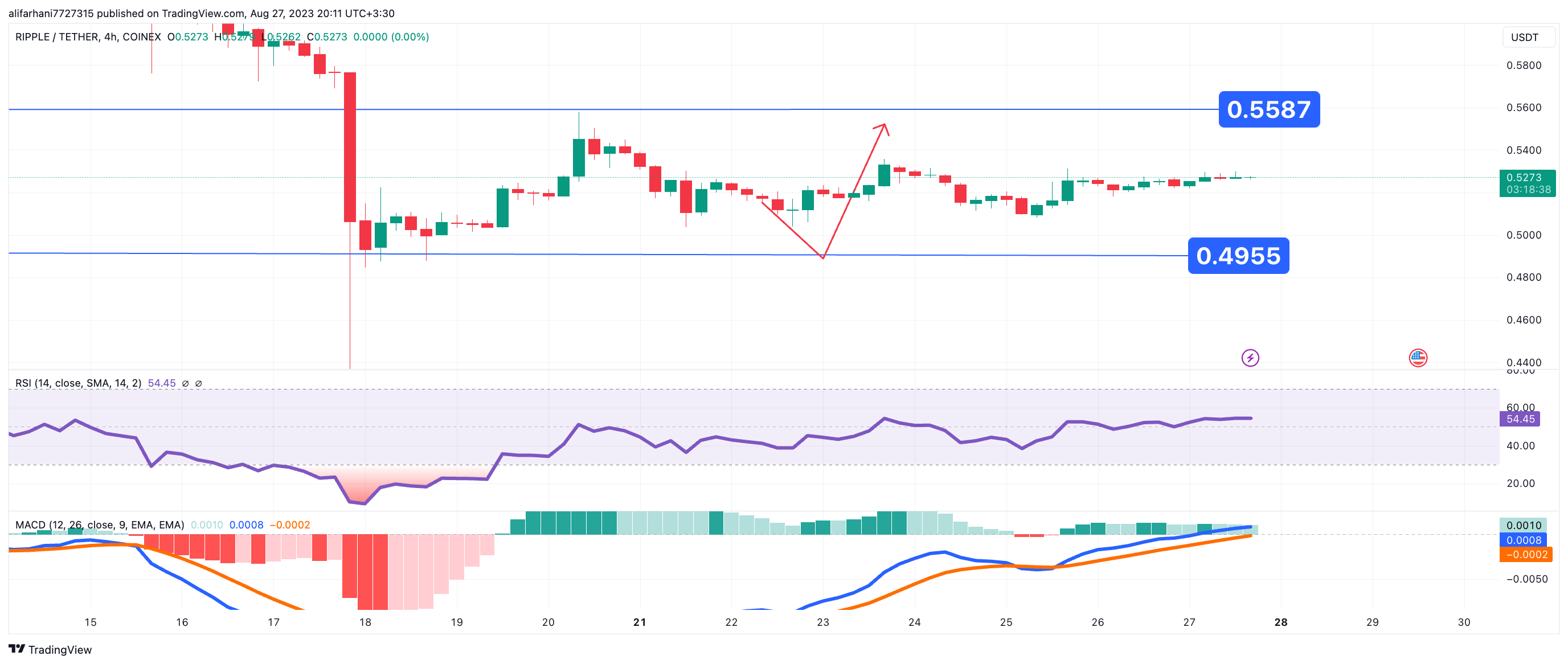Image resolution: width=1568 pixels, height=664 pixels.
Task: Click the 0.4800 price axis label
Action: point(1524,277)
